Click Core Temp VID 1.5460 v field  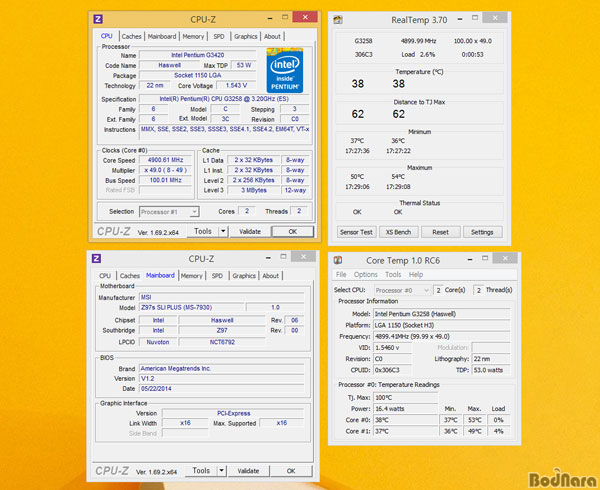tap(392, 348)
